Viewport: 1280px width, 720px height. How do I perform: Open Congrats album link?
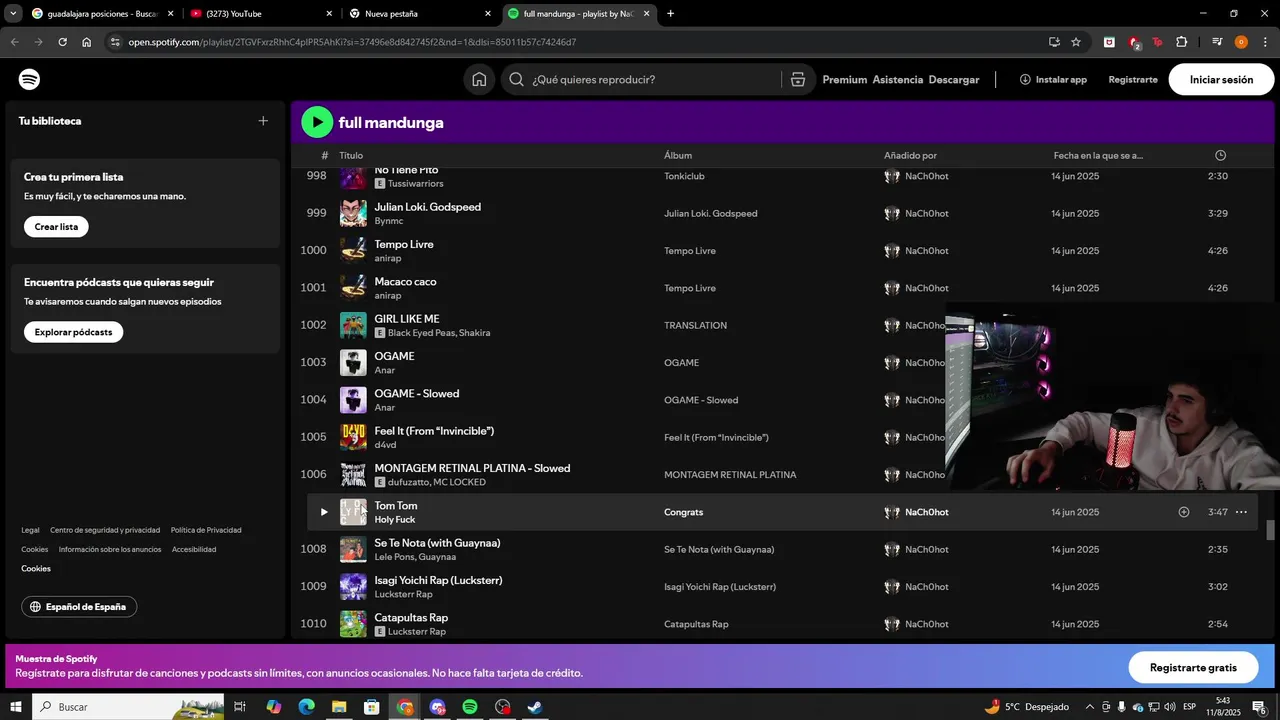[x=683, y=512]
